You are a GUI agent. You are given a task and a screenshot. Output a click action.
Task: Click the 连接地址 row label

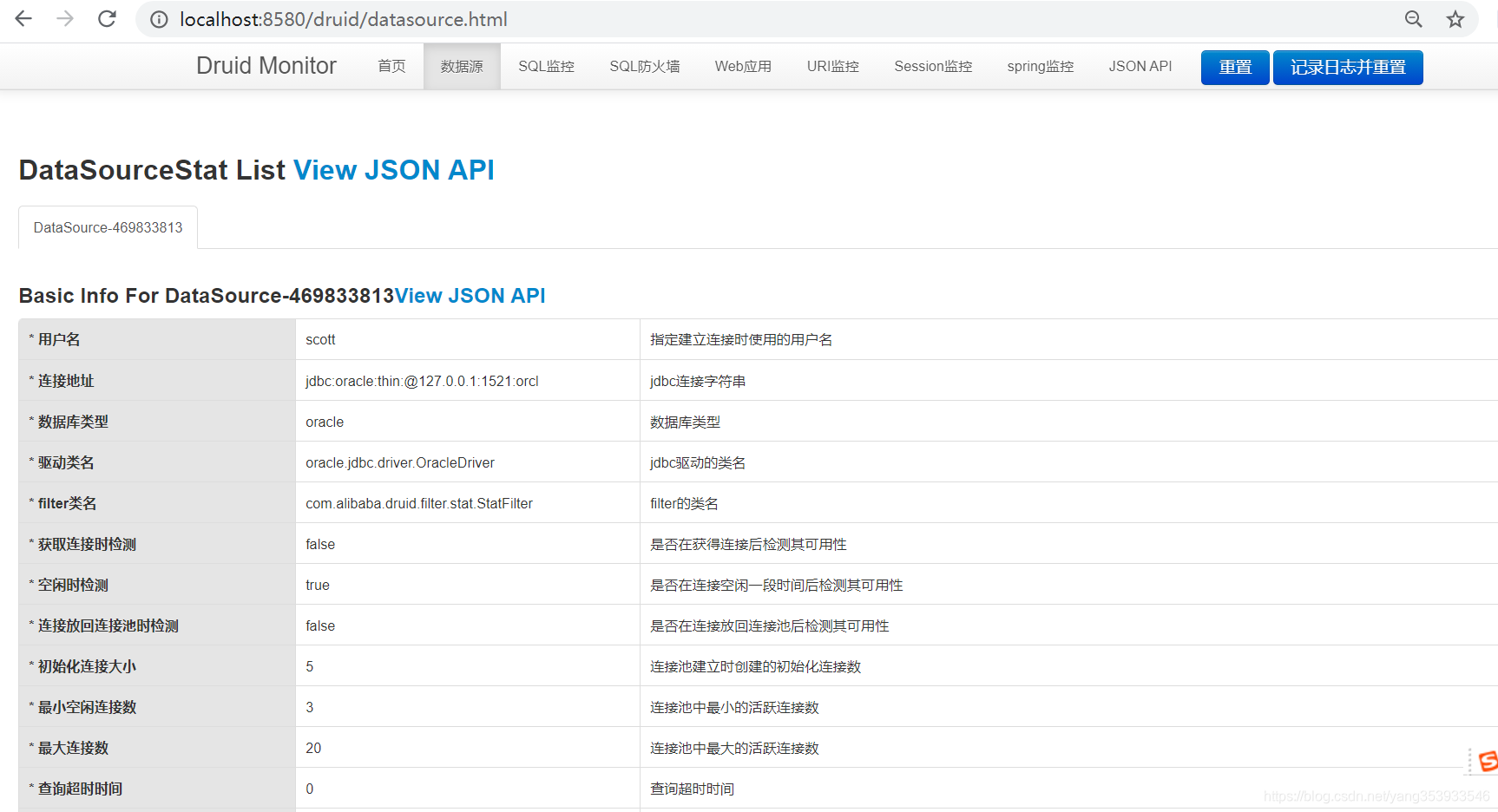(x=66, y=381)
